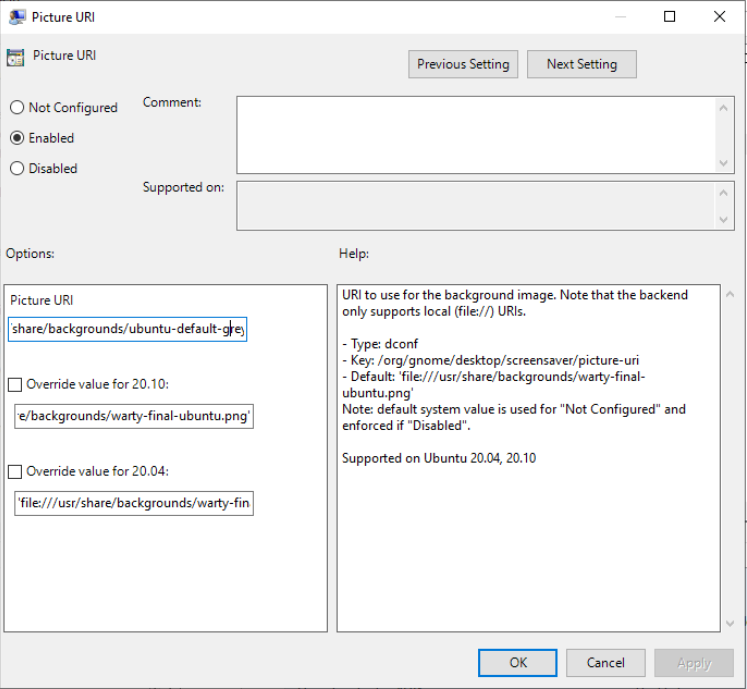The height and width of the screenshot is (689, 747).
Task: Click the 20.04 override value field
Action: [134, 504]
